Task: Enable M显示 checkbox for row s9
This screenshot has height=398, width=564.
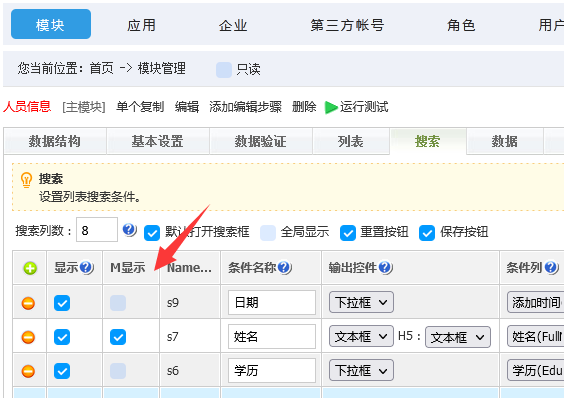Action: [x=118, y=303]
